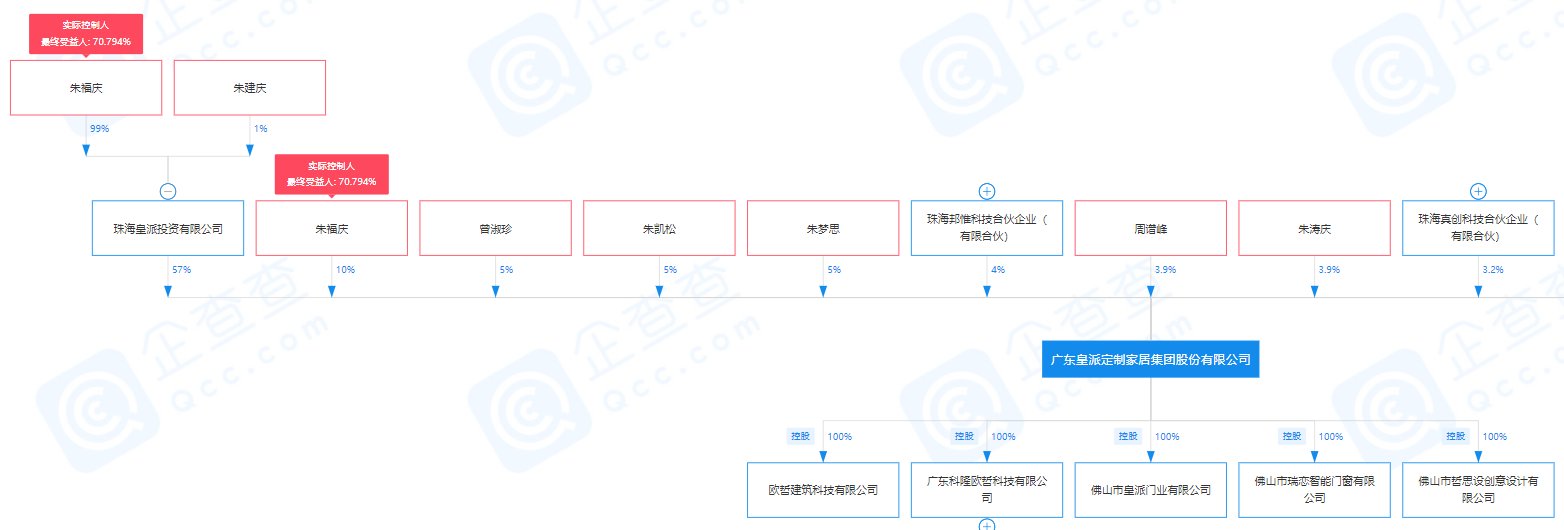Click the 100% label above 佛山市瑞恋智能门窗有限公司
This screenshot has width=1564, height=530.
1331,437
